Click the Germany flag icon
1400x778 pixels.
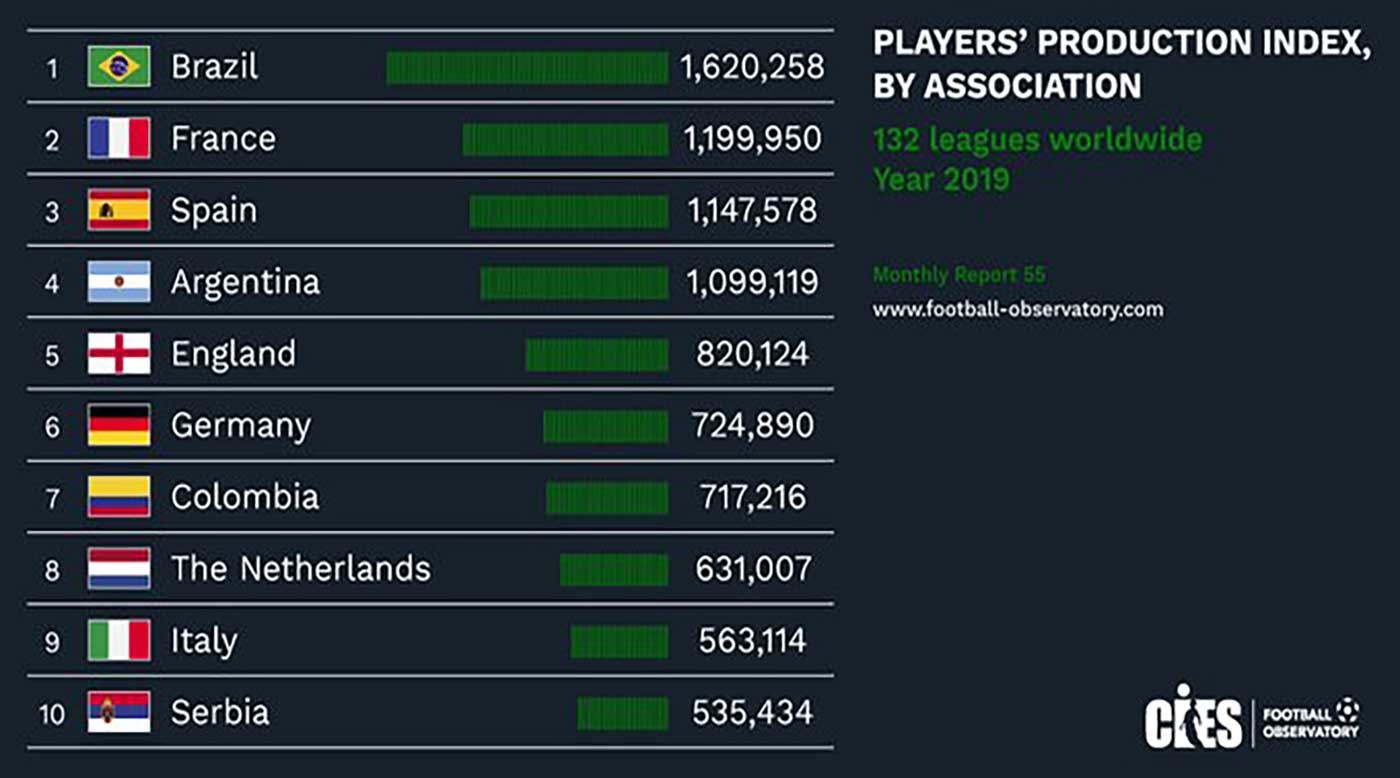[119, 425]
